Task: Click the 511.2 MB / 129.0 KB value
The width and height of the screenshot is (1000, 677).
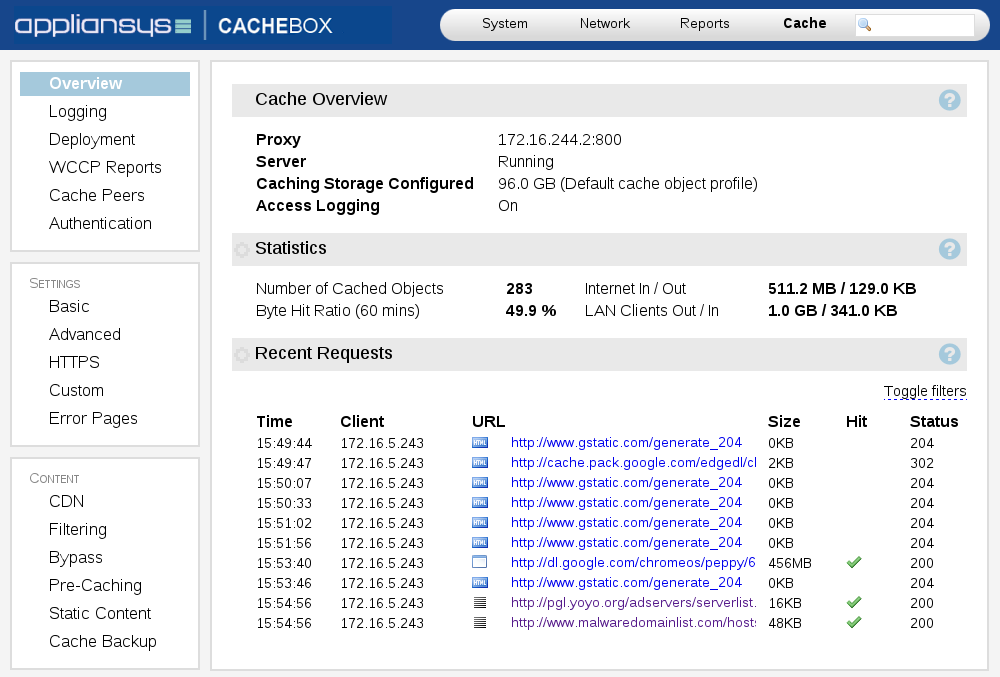Action: tap(842, 289)
